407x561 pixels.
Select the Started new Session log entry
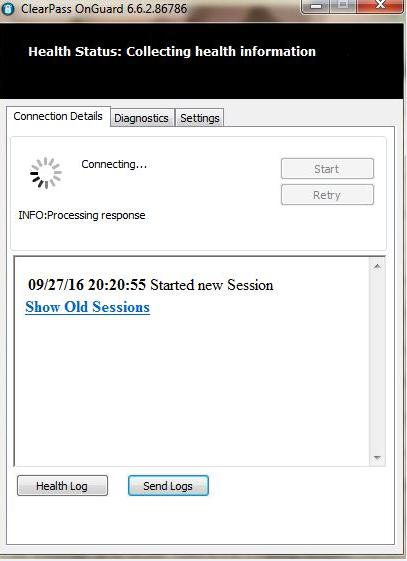point(151,285)
